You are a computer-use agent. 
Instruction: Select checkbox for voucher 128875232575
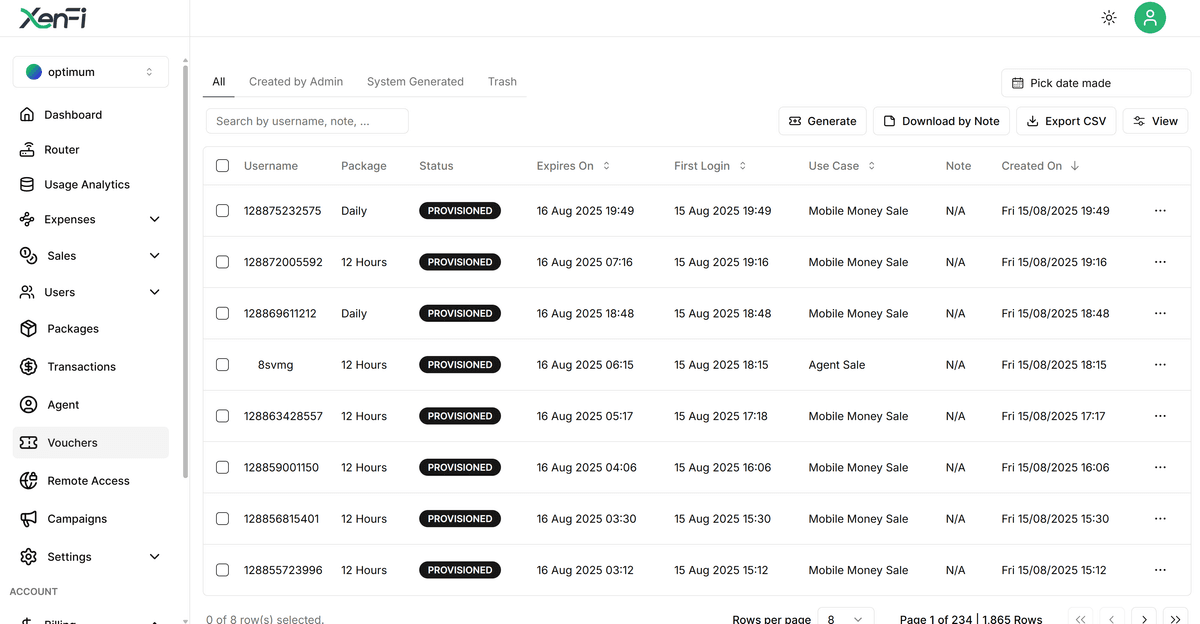(223, 211)
